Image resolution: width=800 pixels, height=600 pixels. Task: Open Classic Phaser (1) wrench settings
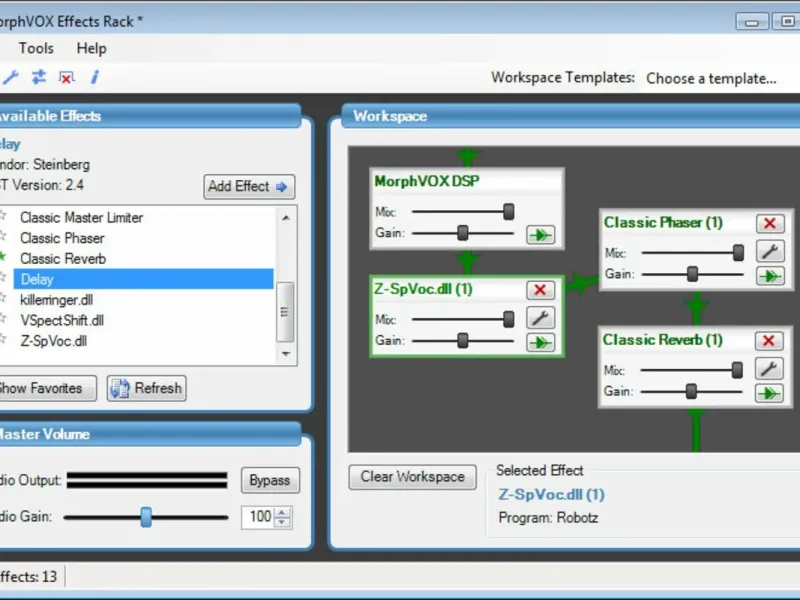point(770,252)
